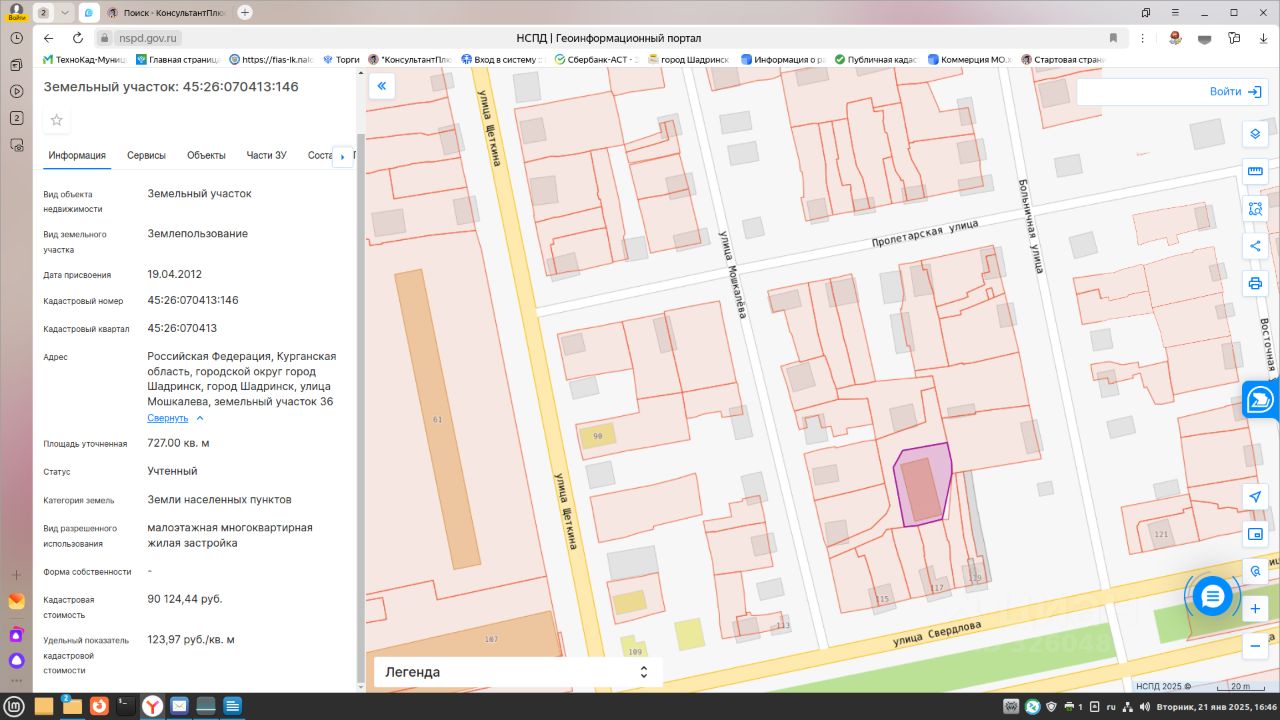The image size is (1280, 720).
Task: Click the share map icon
Action: pos(1255,246)
